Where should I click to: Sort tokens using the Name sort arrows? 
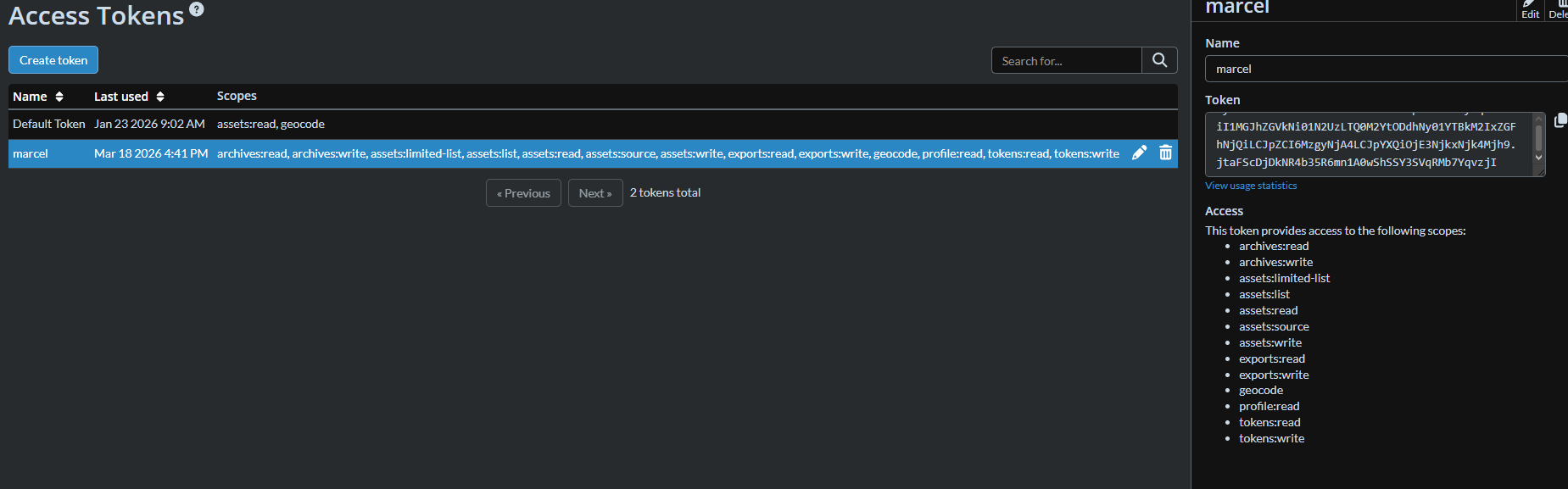[x=59, y=97]
